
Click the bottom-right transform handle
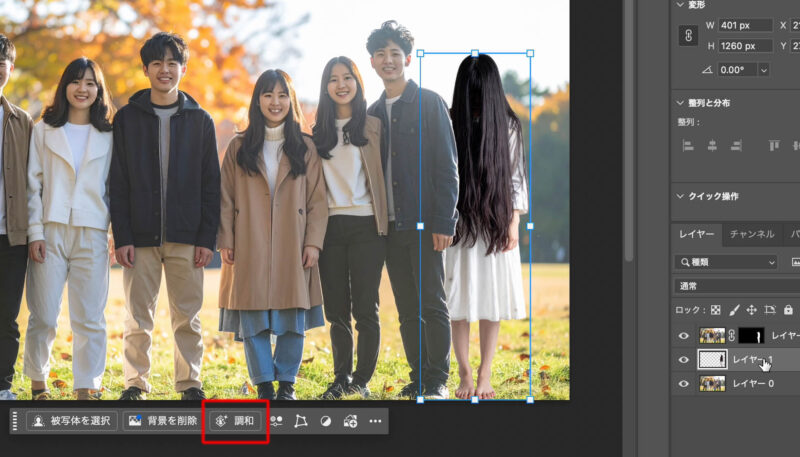point(530,399)
